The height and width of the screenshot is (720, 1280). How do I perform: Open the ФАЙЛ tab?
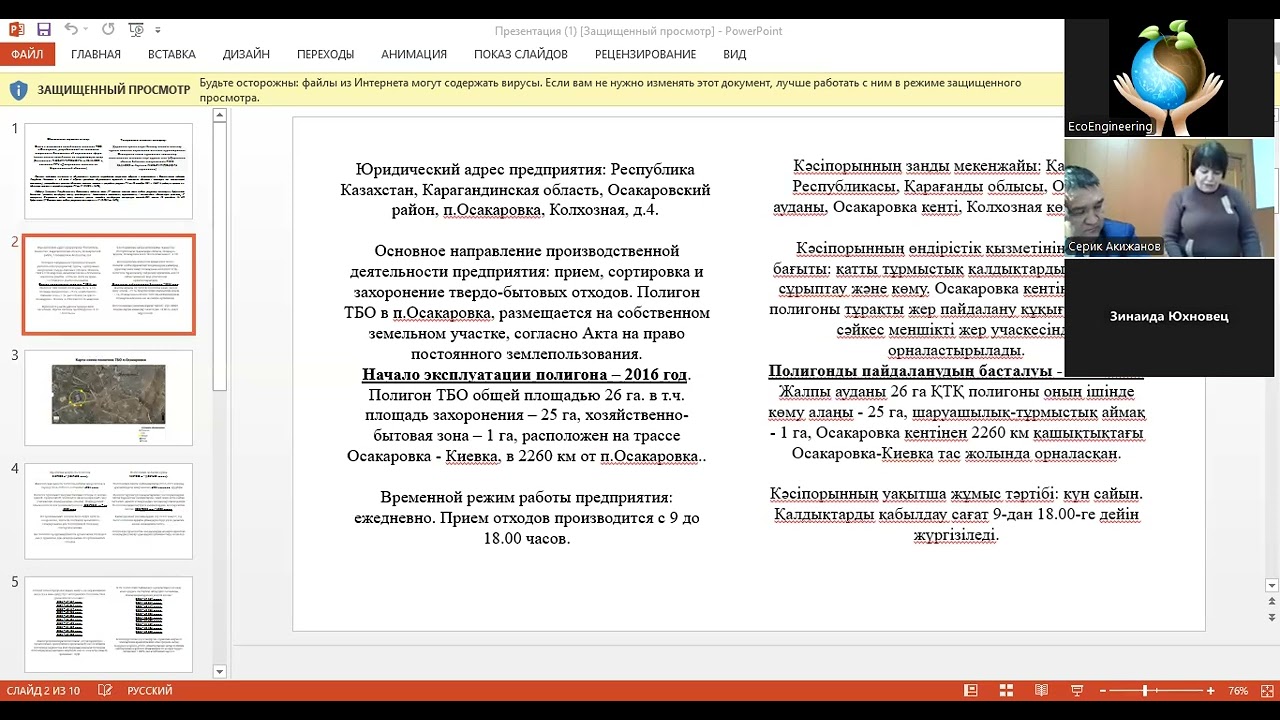pos(27,54)
